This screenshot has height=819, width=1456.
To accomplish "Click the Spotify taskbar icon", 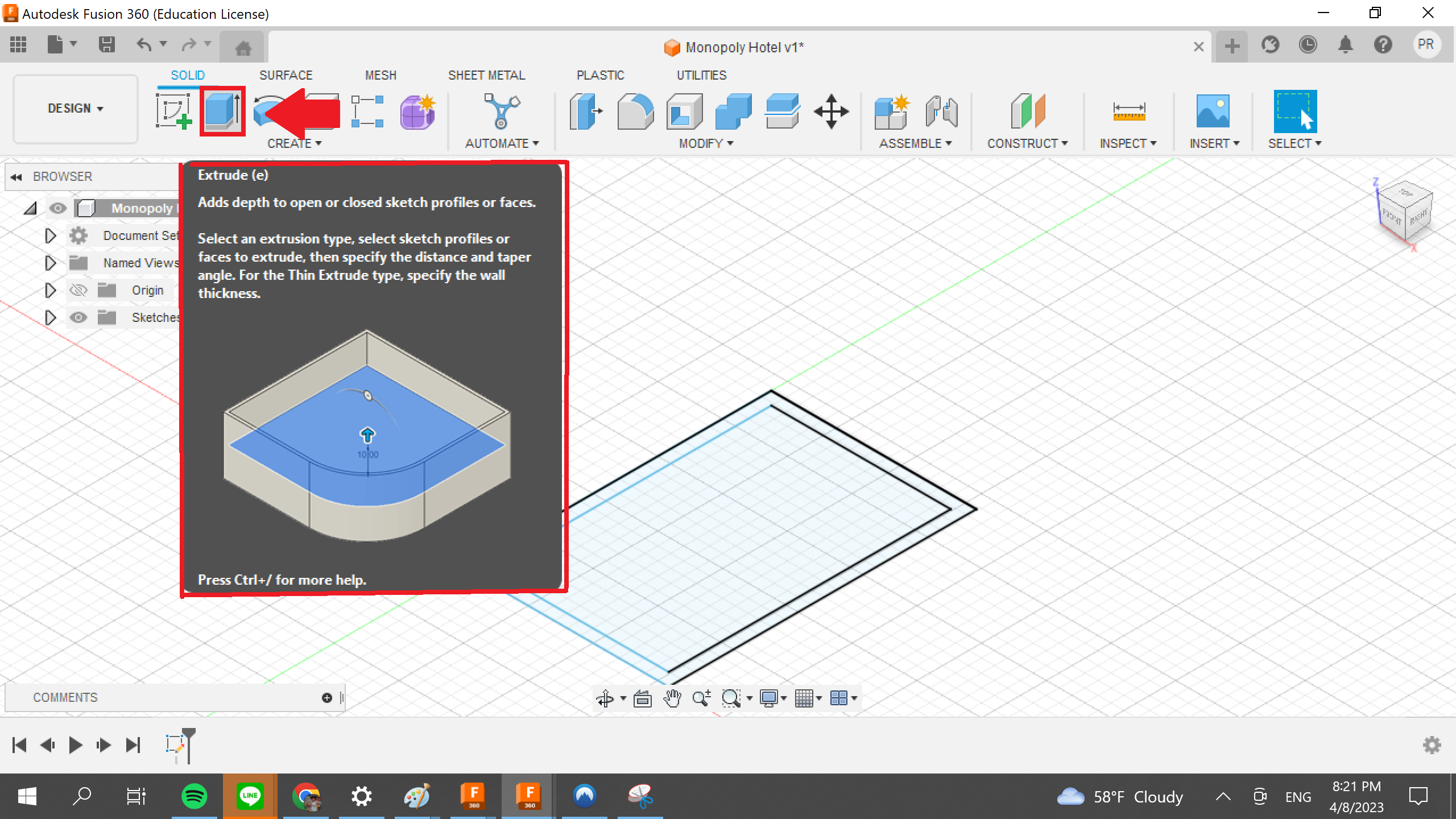I will 193,796.
